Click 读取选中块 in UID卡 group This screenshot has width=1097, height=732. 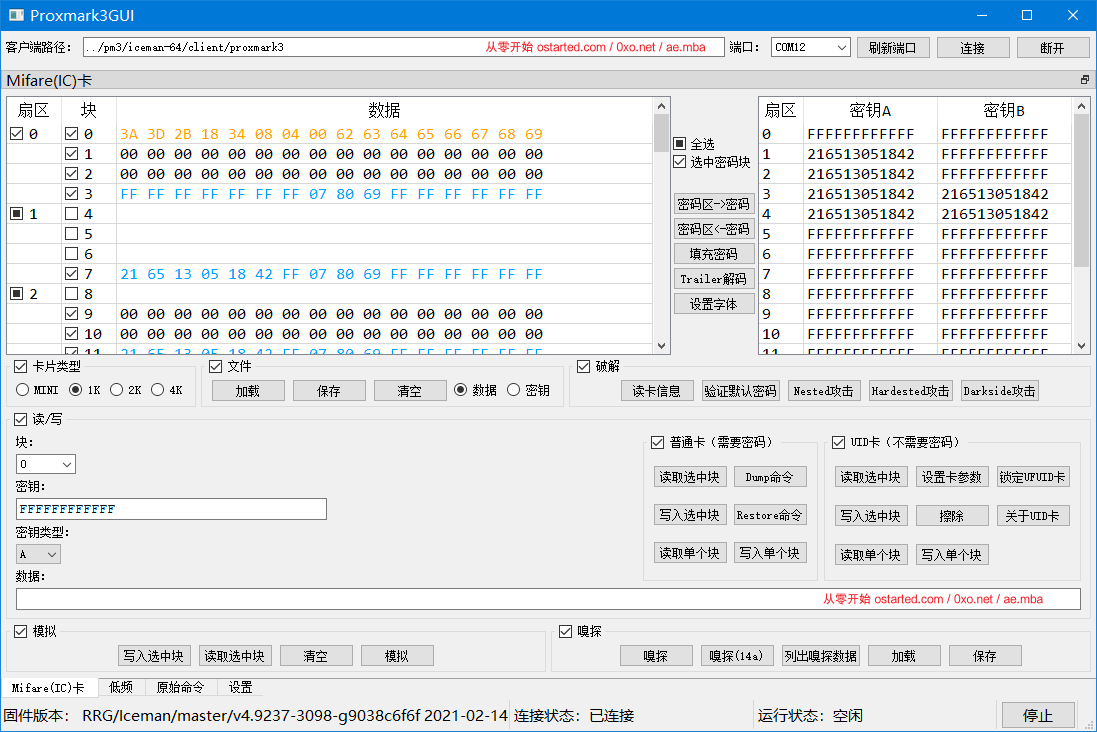coord(871,477)
